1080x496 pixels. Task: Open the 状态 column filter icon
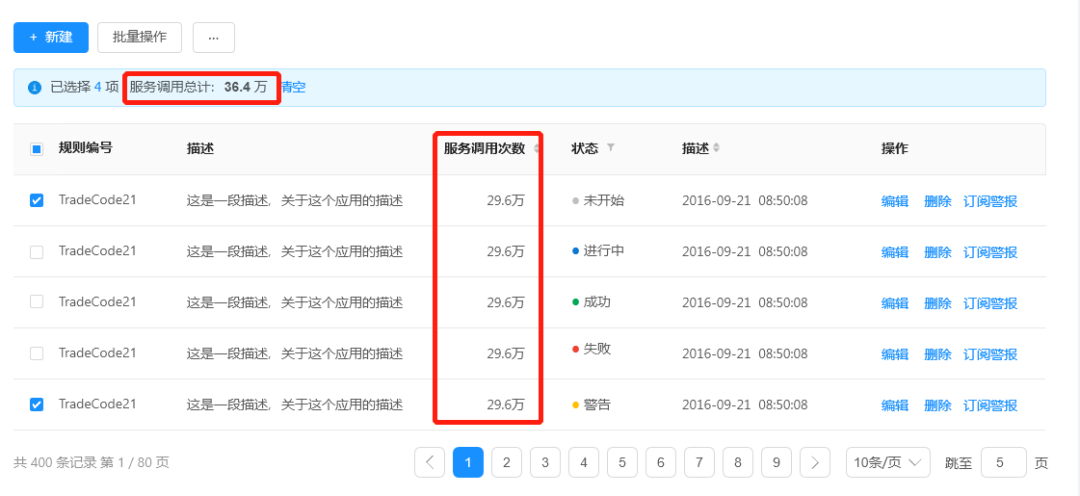tap(610, 148)
